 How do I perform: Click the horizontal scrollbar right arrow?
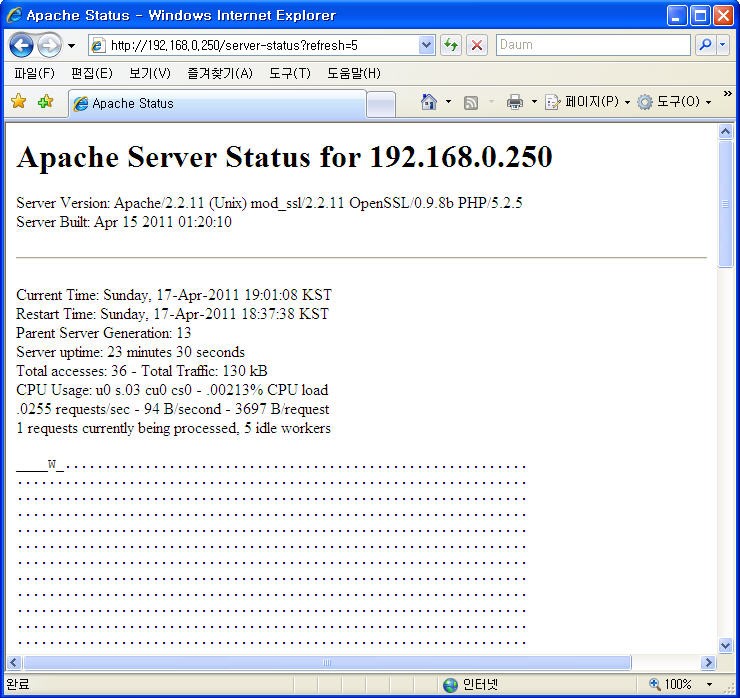(x=708, y=663)
